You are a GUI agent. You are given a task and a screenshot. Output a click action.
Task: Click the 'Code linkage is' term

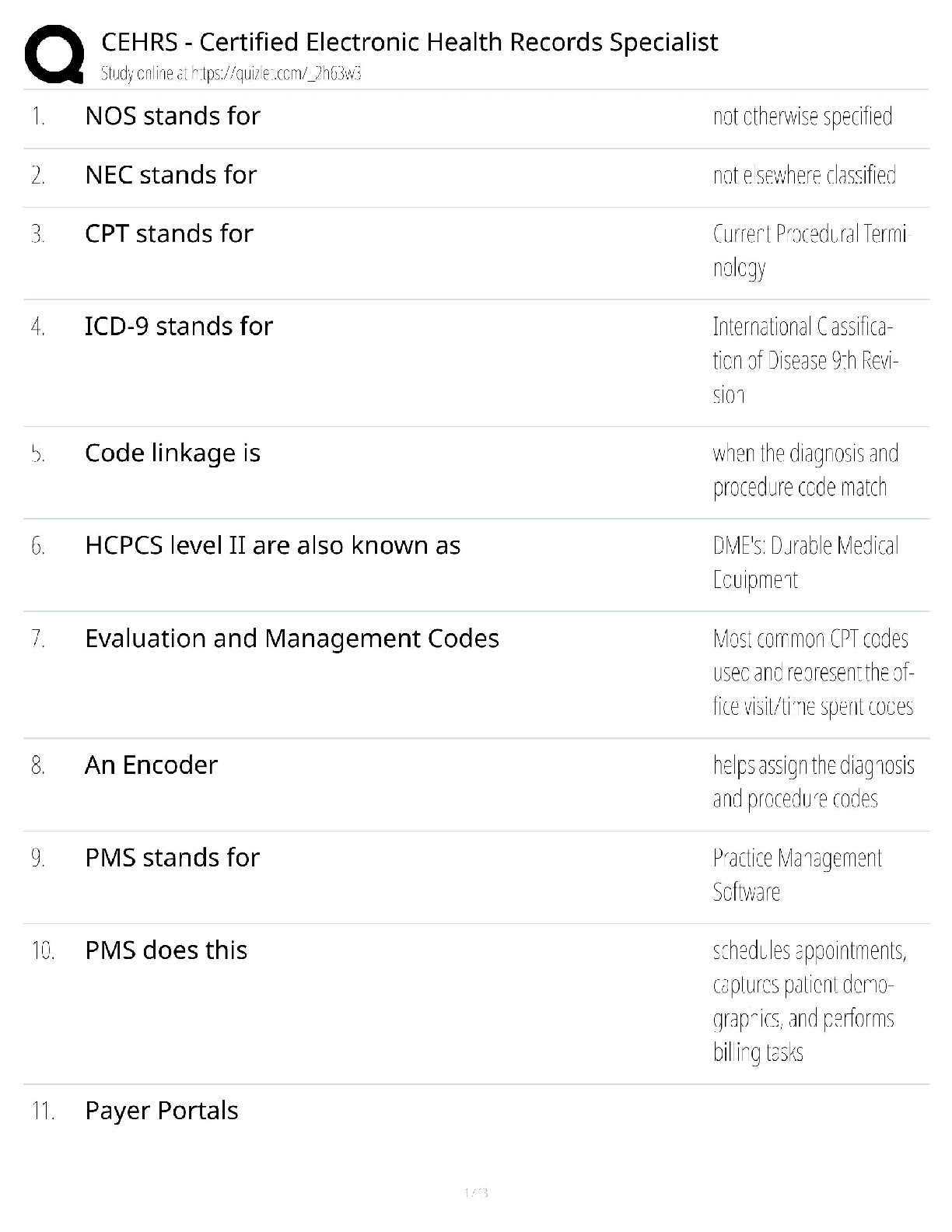pyautogui.click(x=172, y=453)
